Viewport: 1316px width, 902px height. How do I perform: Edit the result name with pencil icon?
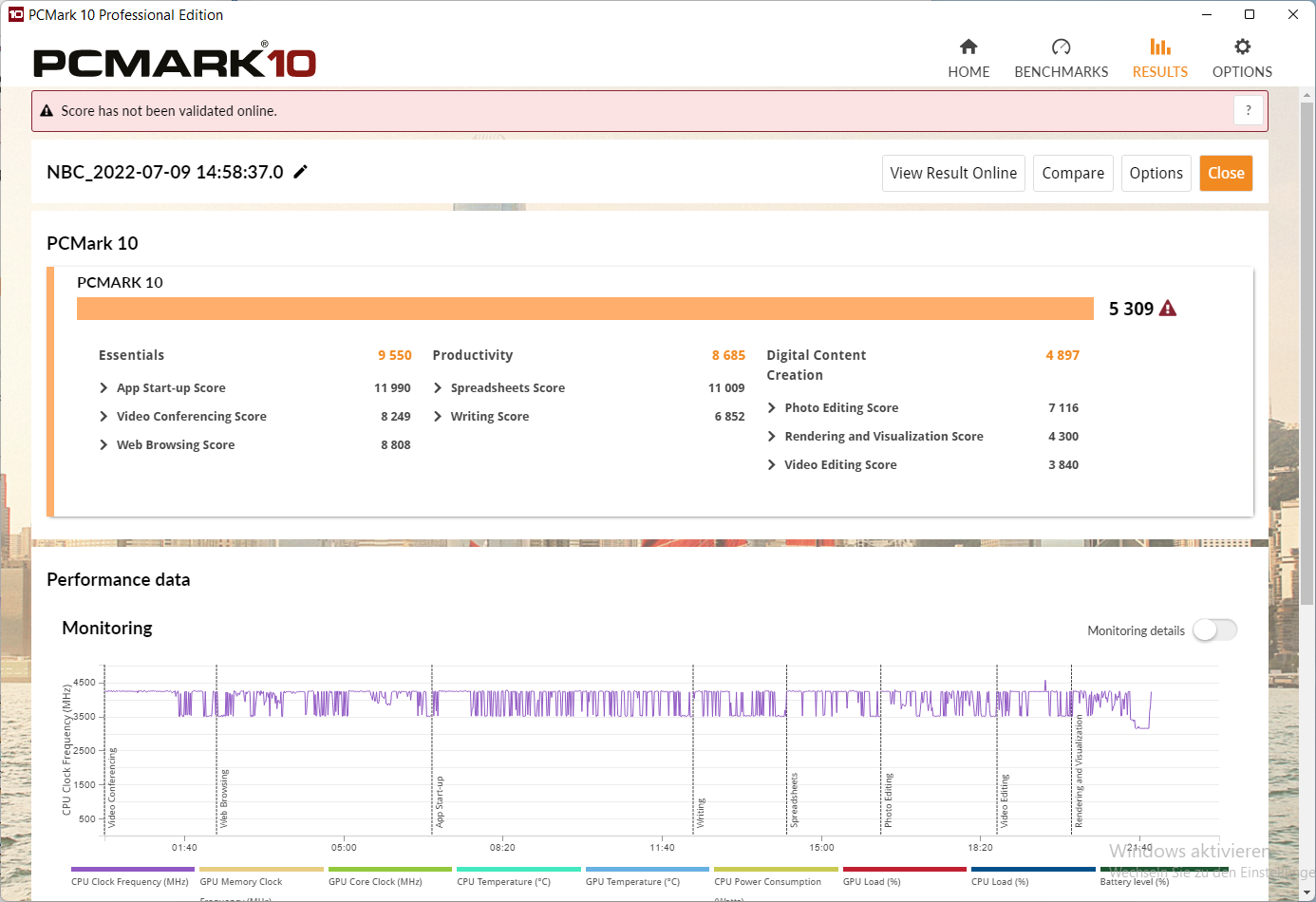coord(300,172)
